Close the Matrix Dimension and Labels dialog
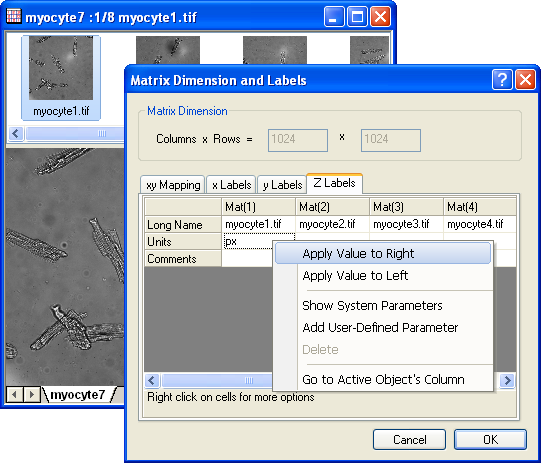Image resolution: width=541 pixels, height=463 pixels. [x=525, y=80]
